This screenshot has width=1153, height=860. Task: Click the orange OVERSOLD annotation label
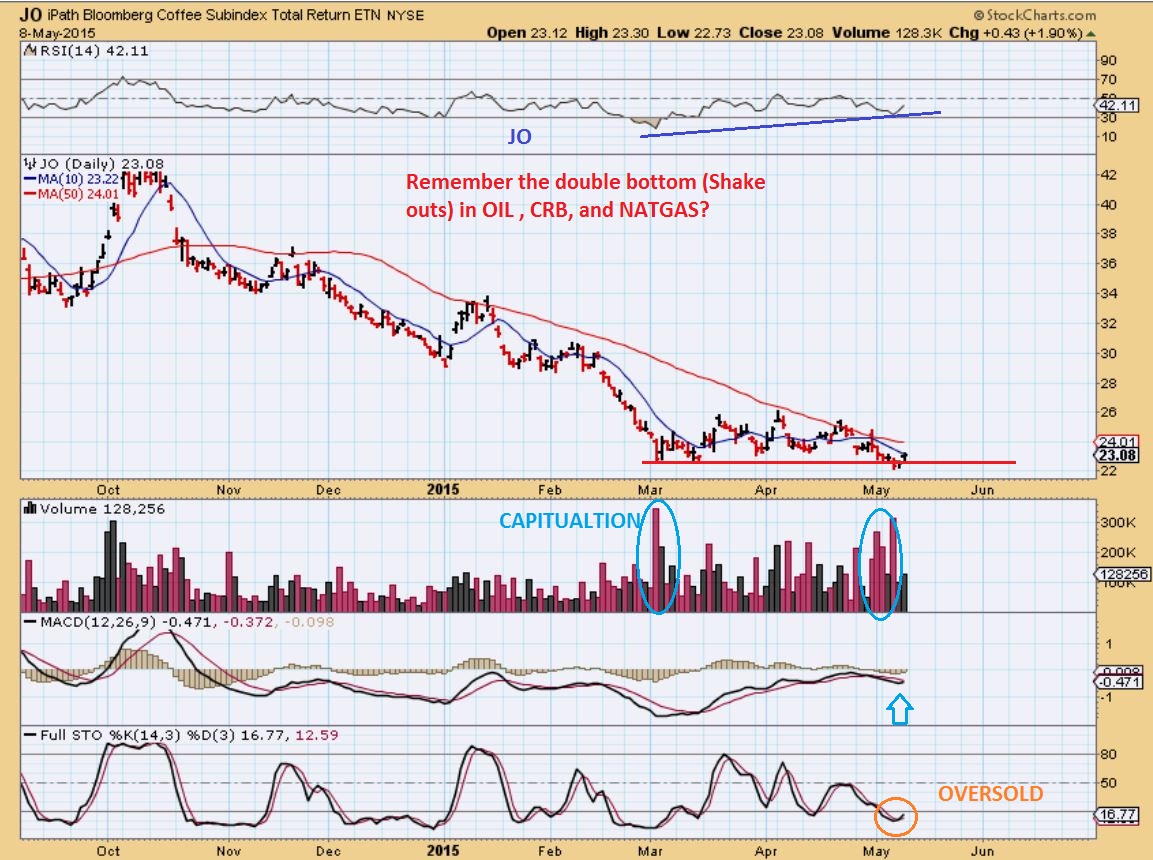point(990,794)
